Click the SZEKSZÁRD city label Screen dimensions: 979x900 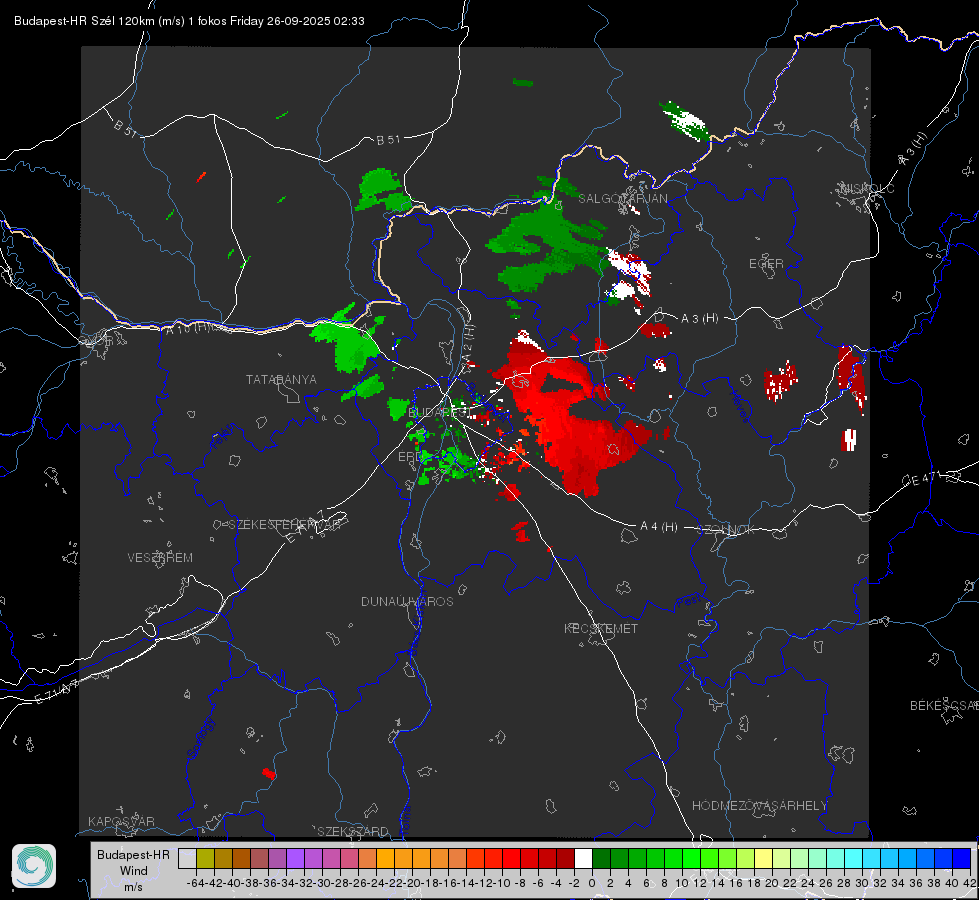(x=353, y=831)
